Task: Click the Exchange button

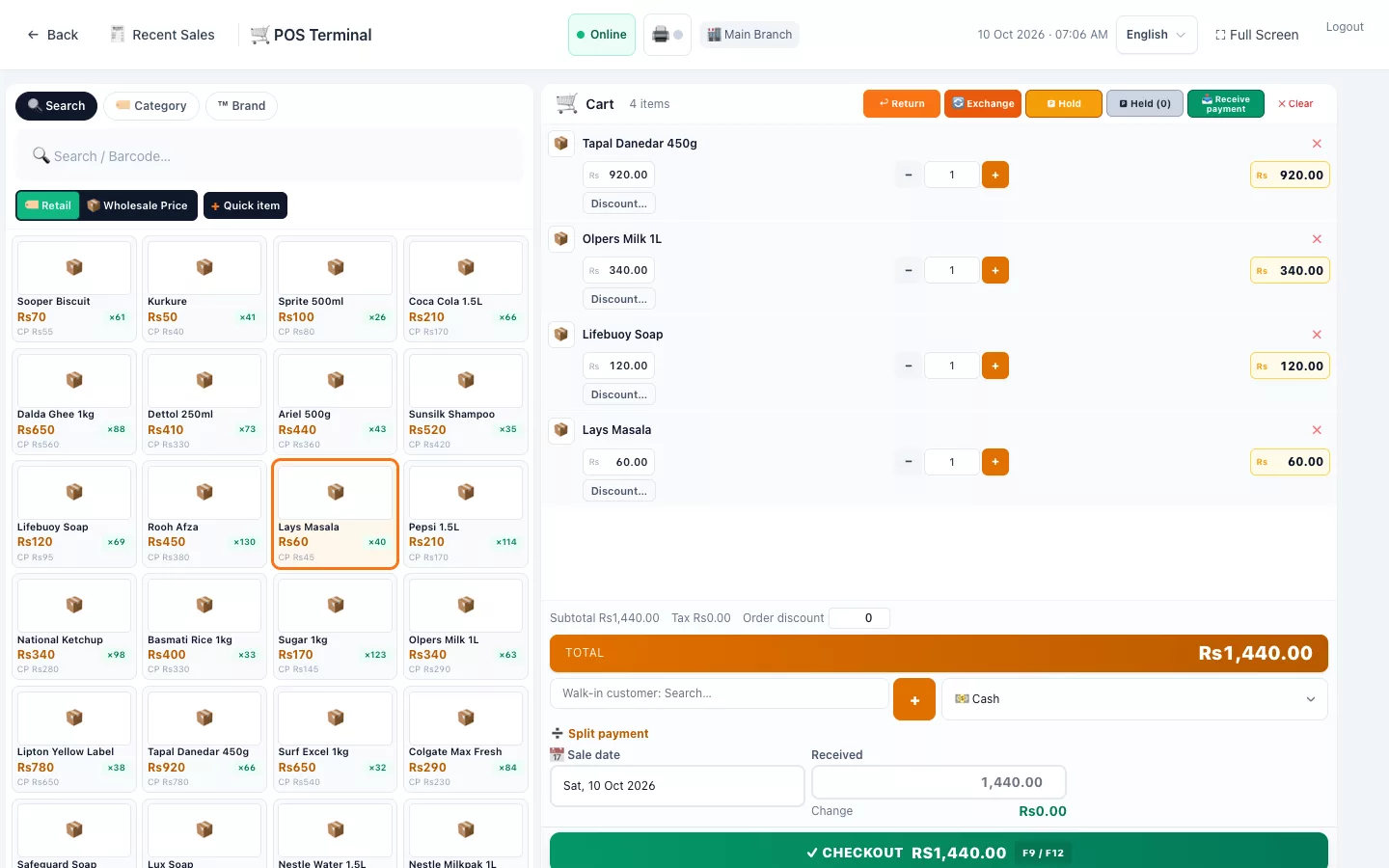Action: [x=983, y=103]
